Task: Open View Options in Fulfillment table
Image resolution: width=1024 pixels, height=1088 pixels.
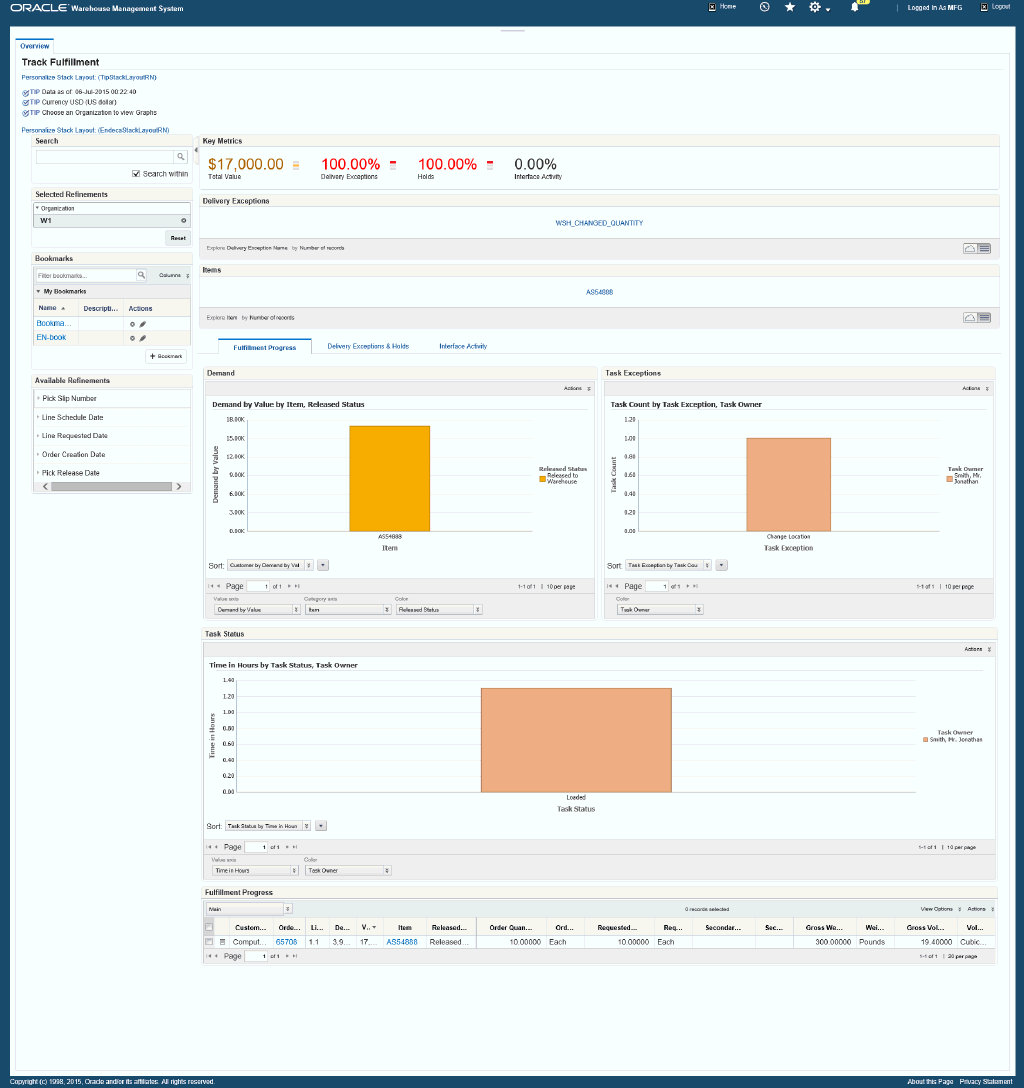Action: (x=940, y=909)
